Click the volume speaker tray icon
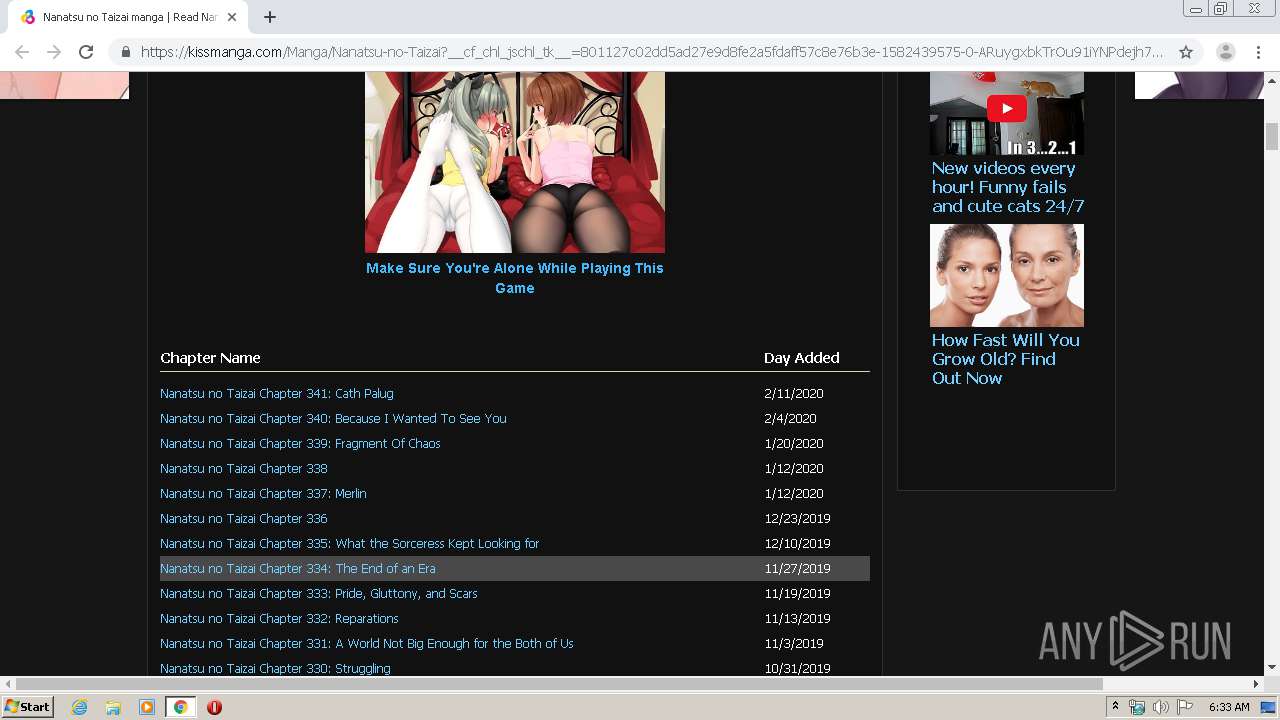 coord(1161,707)
